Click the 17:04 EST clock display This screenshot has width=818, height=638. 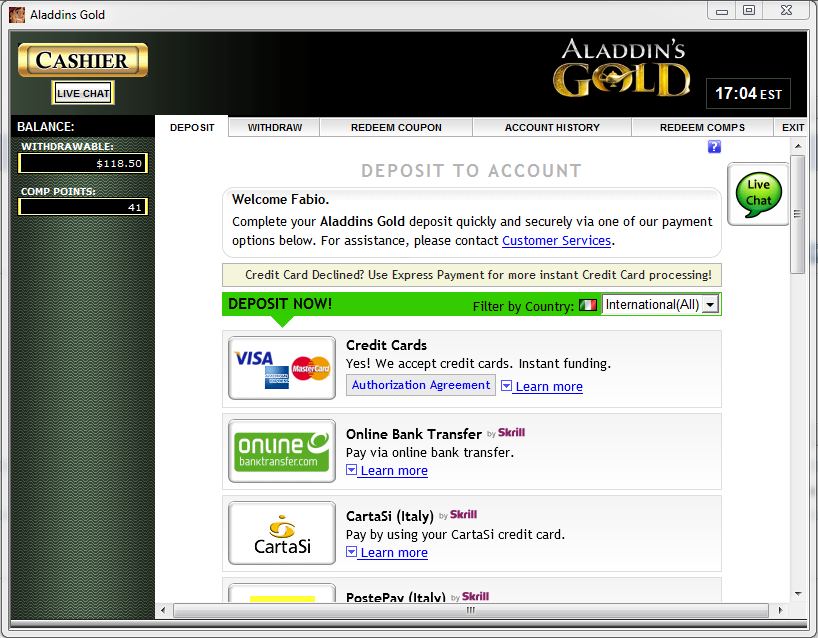point(748,94)
